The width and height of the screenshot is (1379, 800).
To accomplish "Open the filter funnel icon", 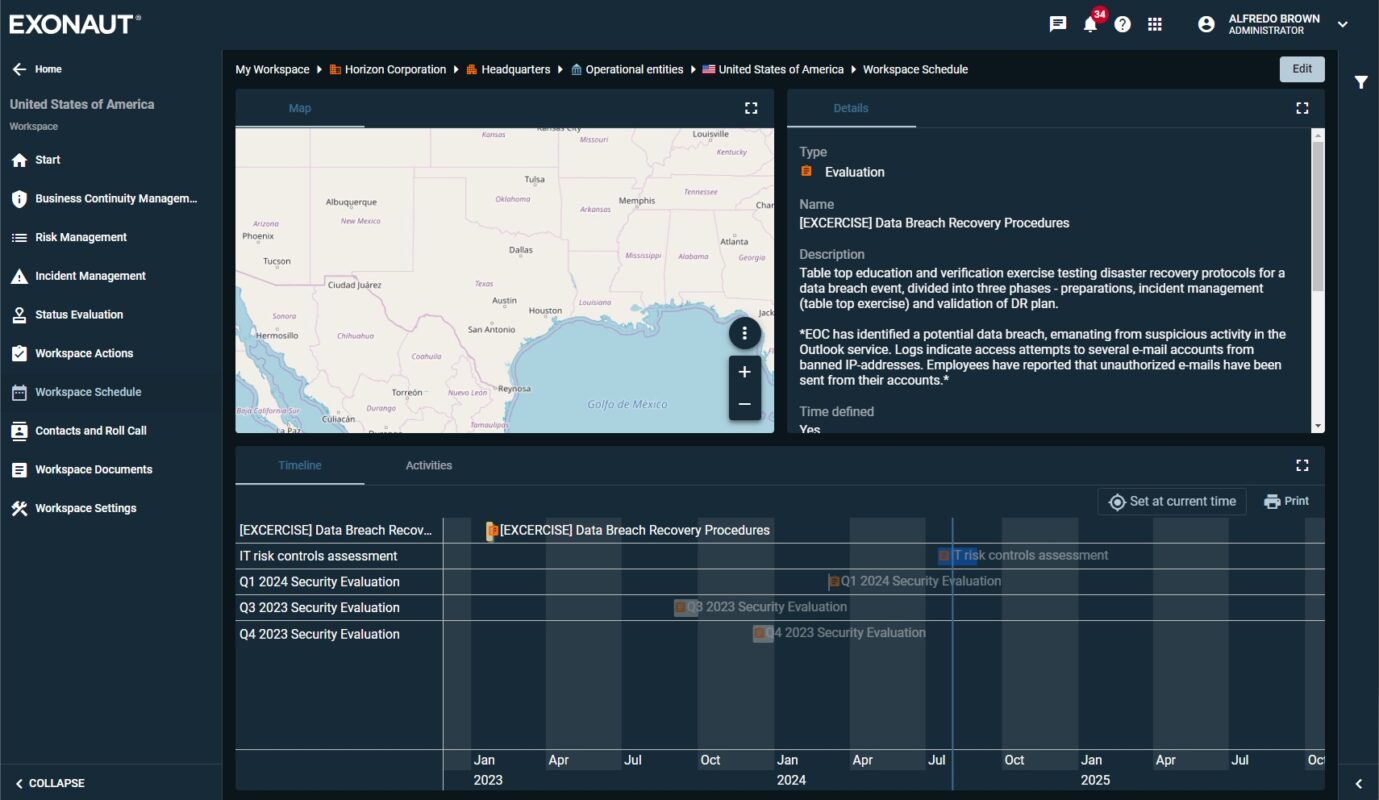I will coord(1361,82).
